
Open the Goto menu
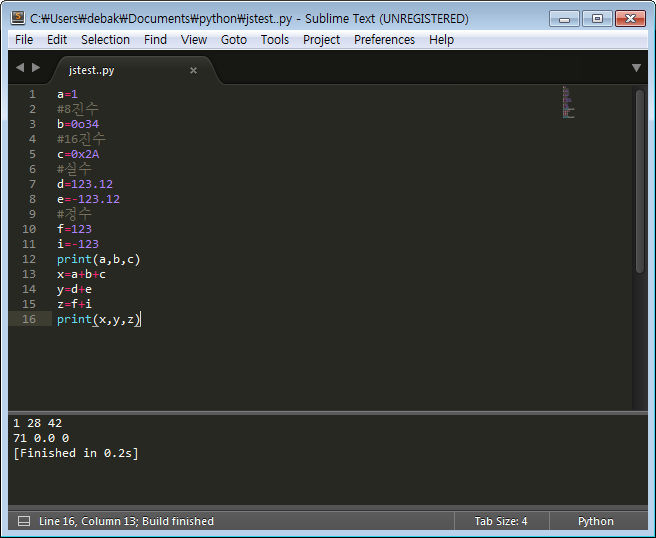pyautogui.click(x=234, y=40)
